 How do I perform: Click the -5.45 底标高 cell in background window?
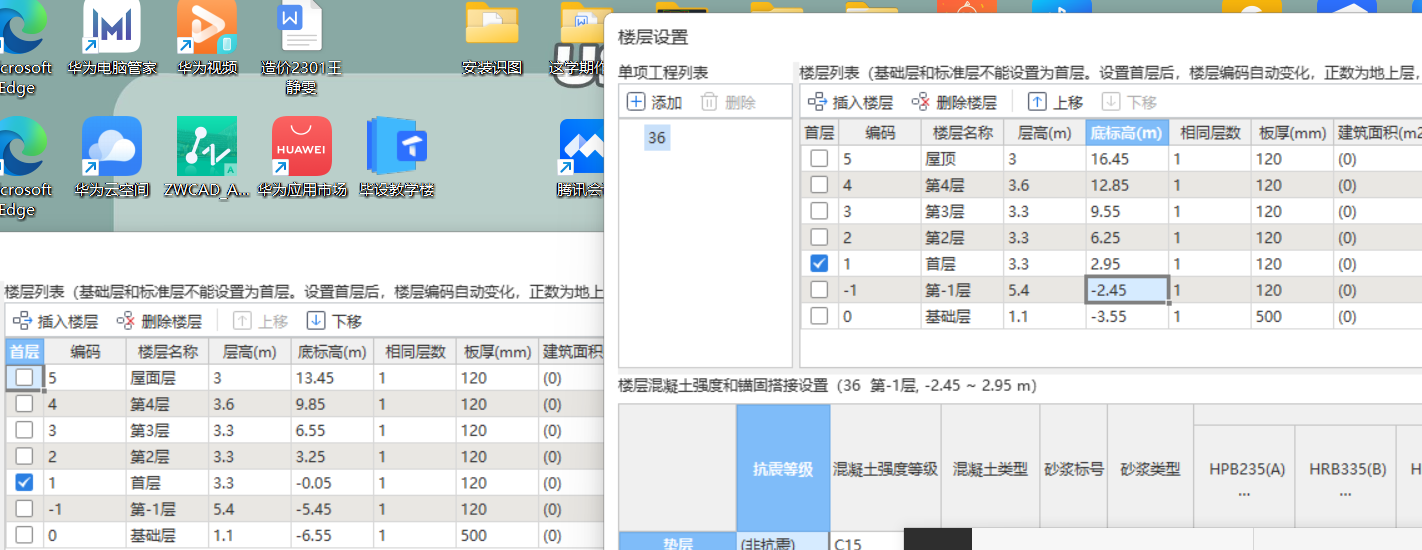point(332,509)
